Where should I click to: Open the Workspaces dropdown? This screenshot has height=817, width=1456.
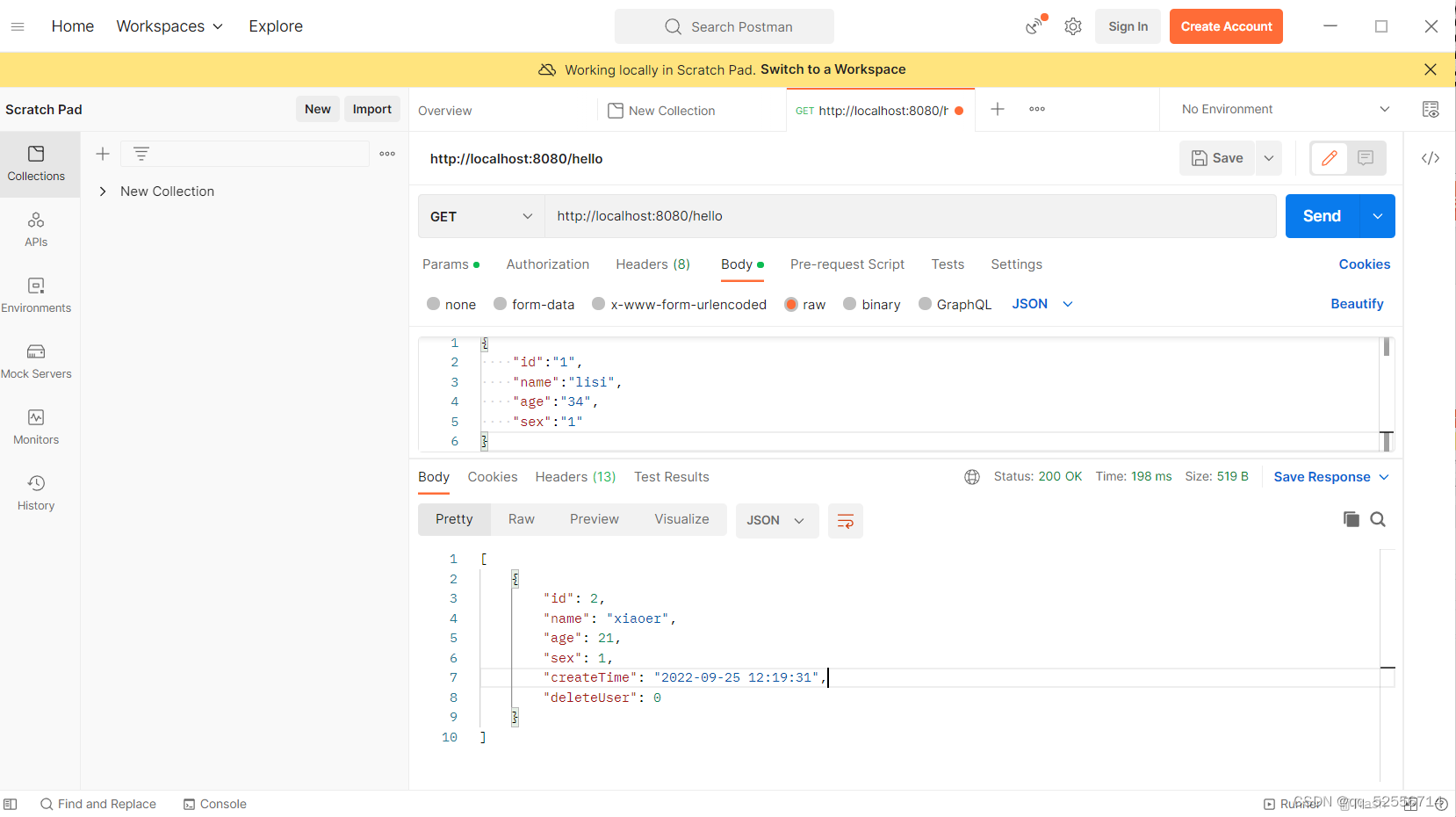point(169,26)
